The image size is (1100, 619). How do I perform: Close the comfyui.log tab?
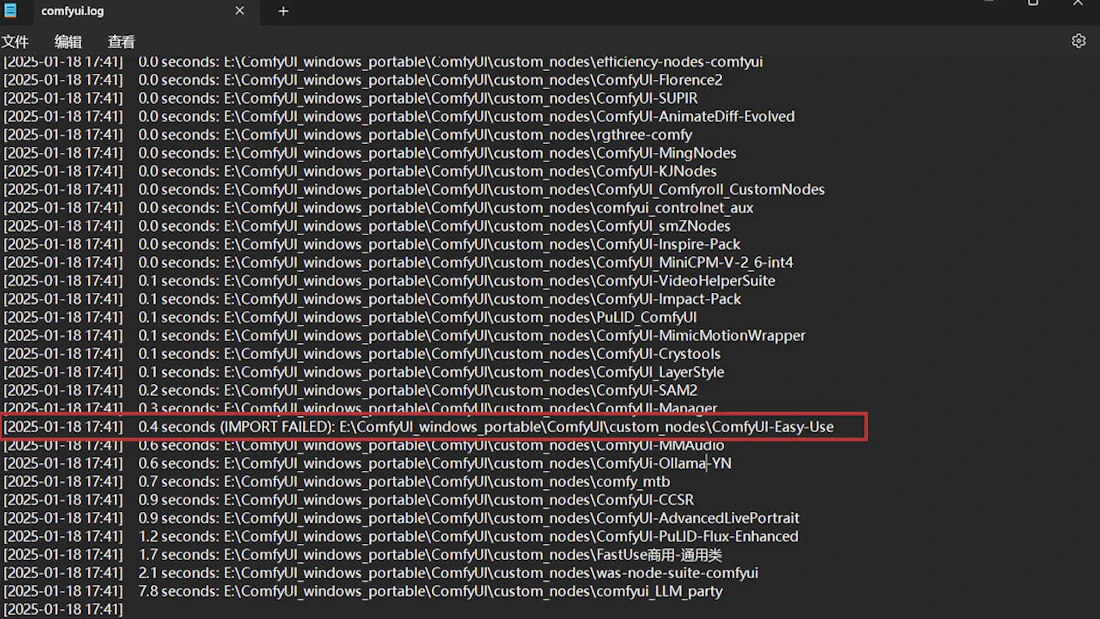click(239, 11)
